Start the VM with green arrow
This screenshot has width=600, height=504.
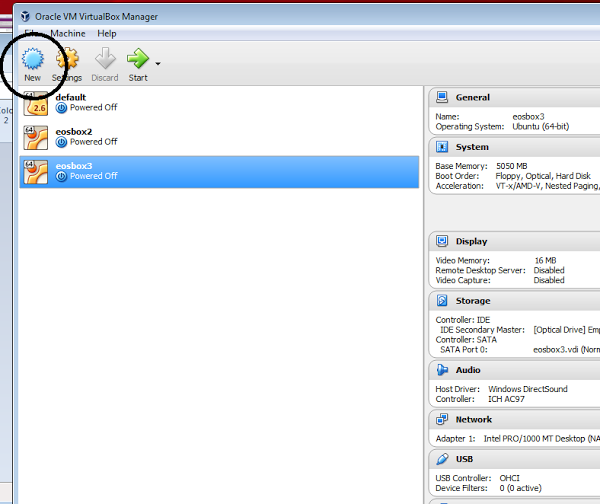pos(138,58)
